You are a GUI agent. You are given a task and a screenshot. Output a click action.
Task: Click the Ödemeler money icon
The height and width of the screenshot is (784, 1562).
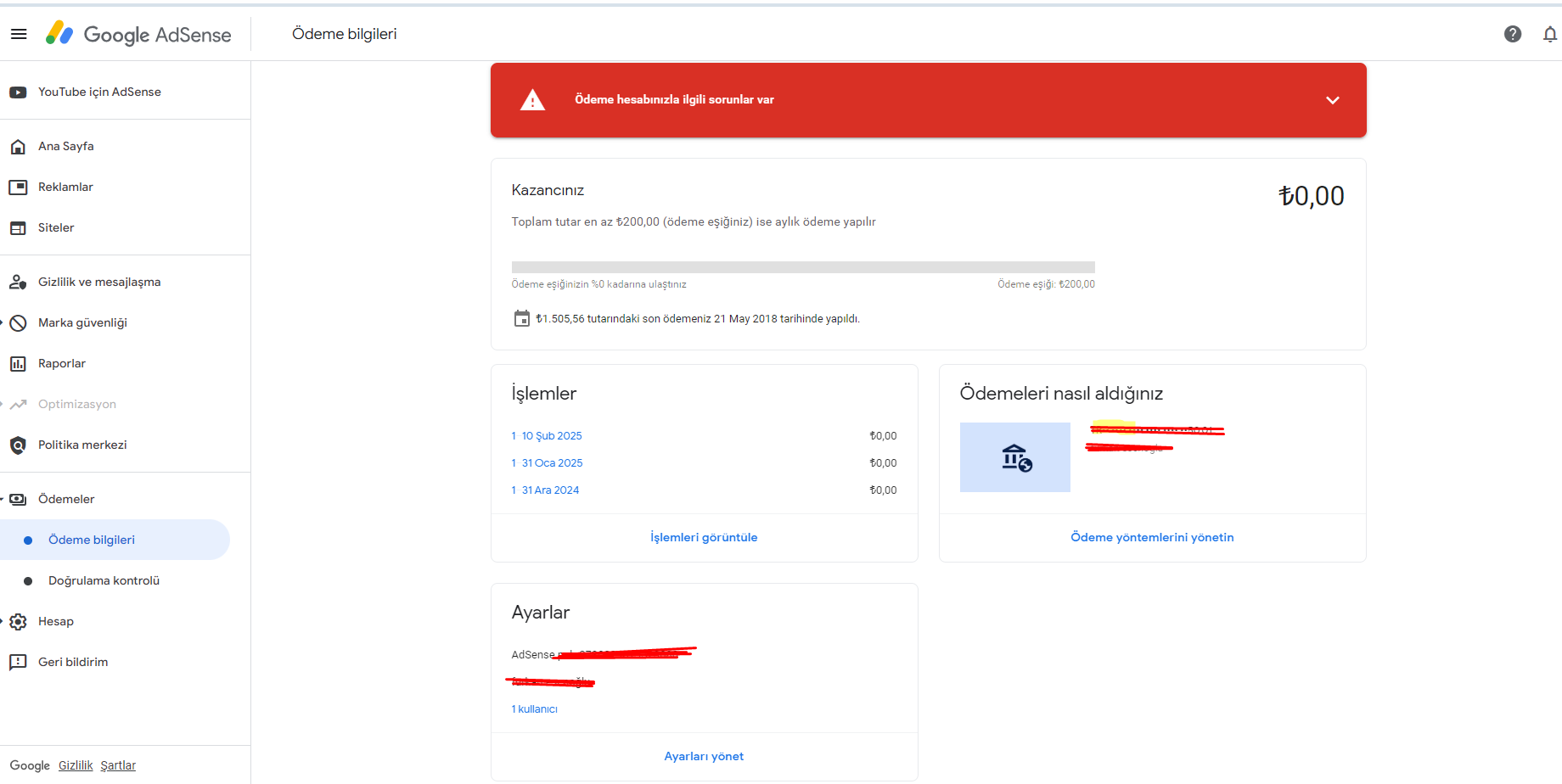coord(18,499)
